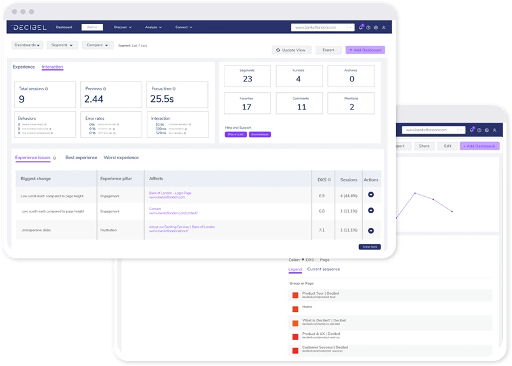Click the action icon for Login Page row
The height and width of the screenshot is (366, 512).
[371, 195]
